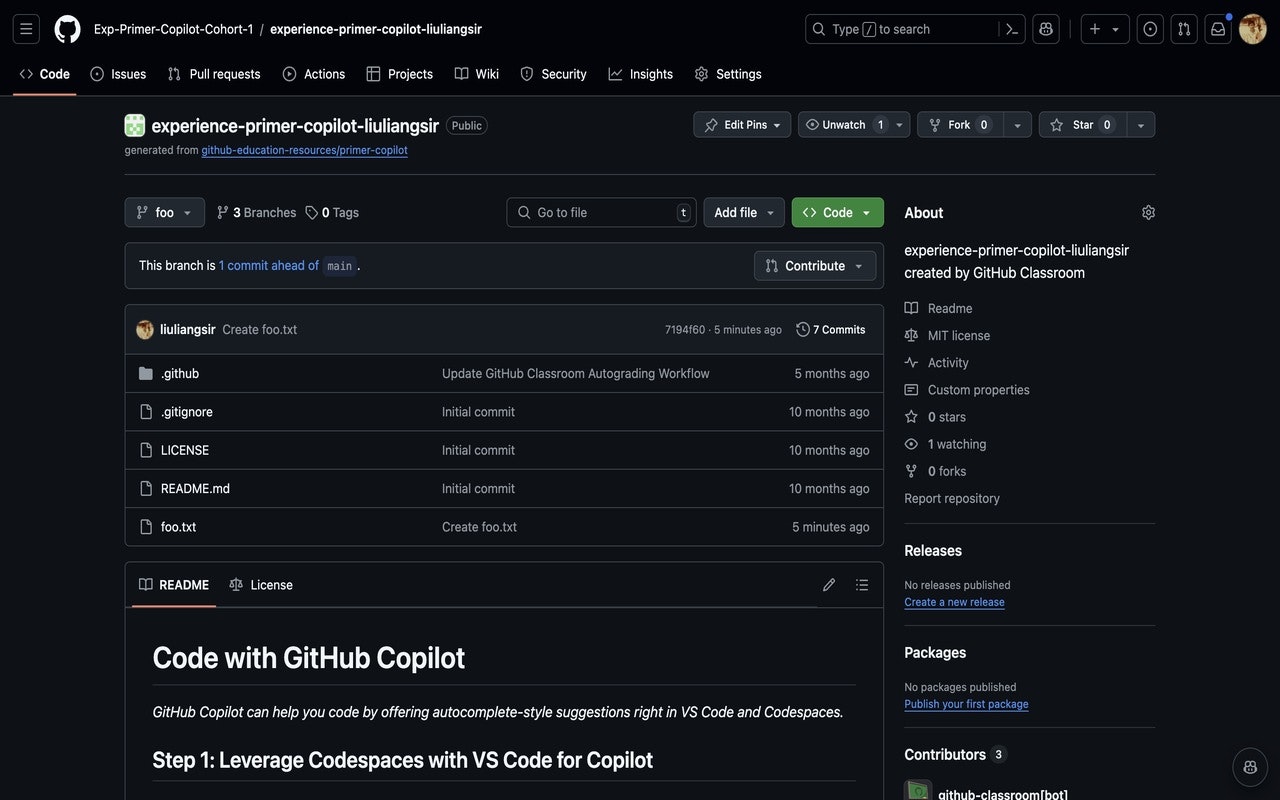Open commit hash 7194f60
Image resolution: width=1280 pixels, height=800 pixels.
pos(685,330)
